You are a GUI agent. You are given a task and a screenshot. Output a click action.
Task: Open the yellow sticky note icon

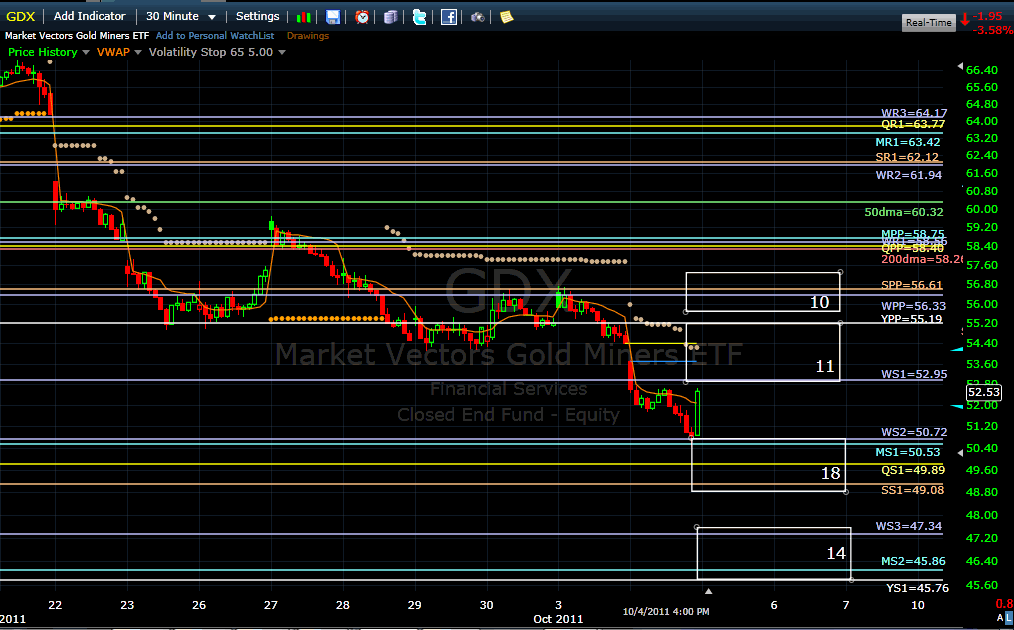click(x=506, y=17)
